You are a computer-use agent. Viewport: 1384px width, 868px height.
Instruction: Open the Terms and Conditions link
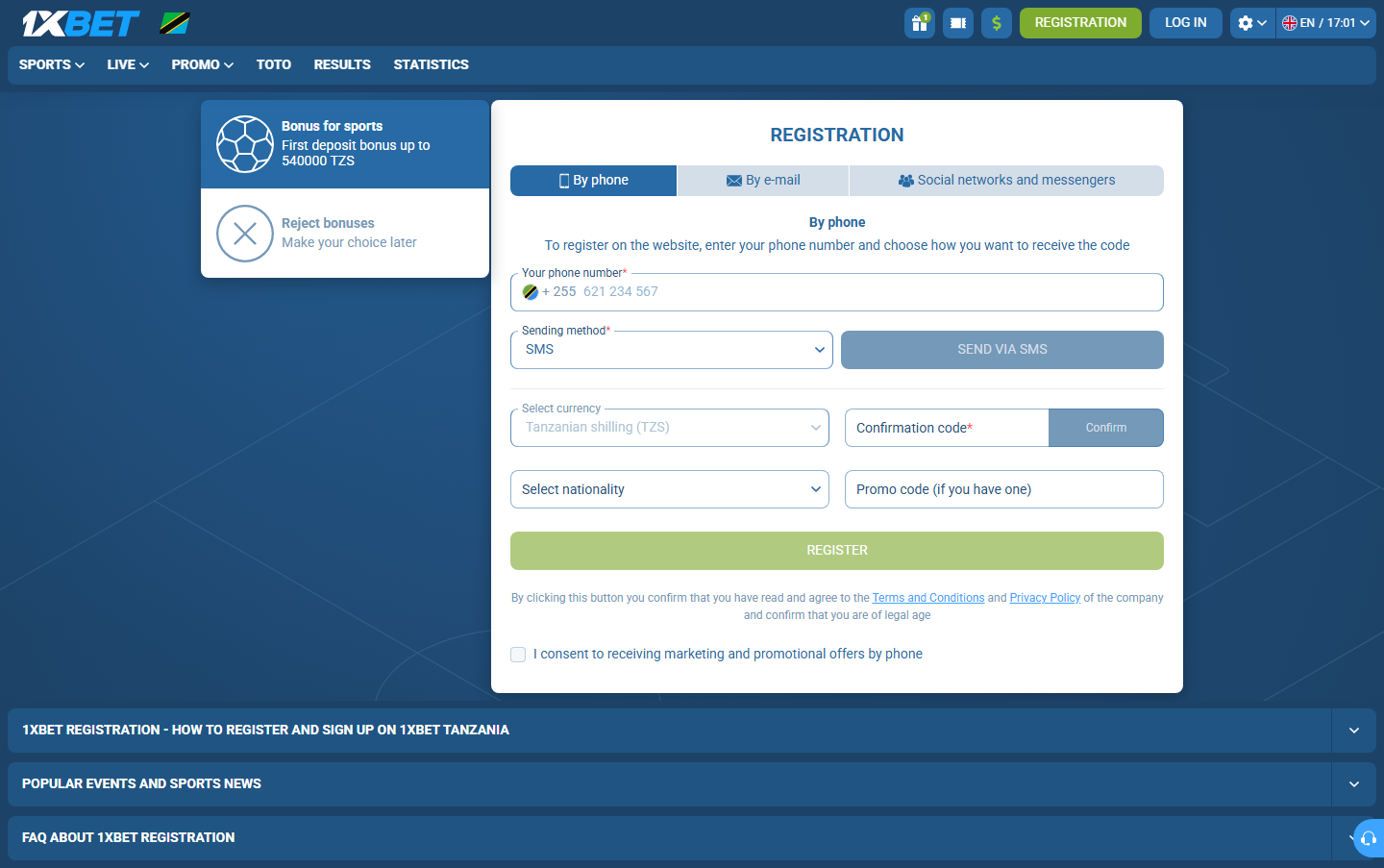click(928, 598)
